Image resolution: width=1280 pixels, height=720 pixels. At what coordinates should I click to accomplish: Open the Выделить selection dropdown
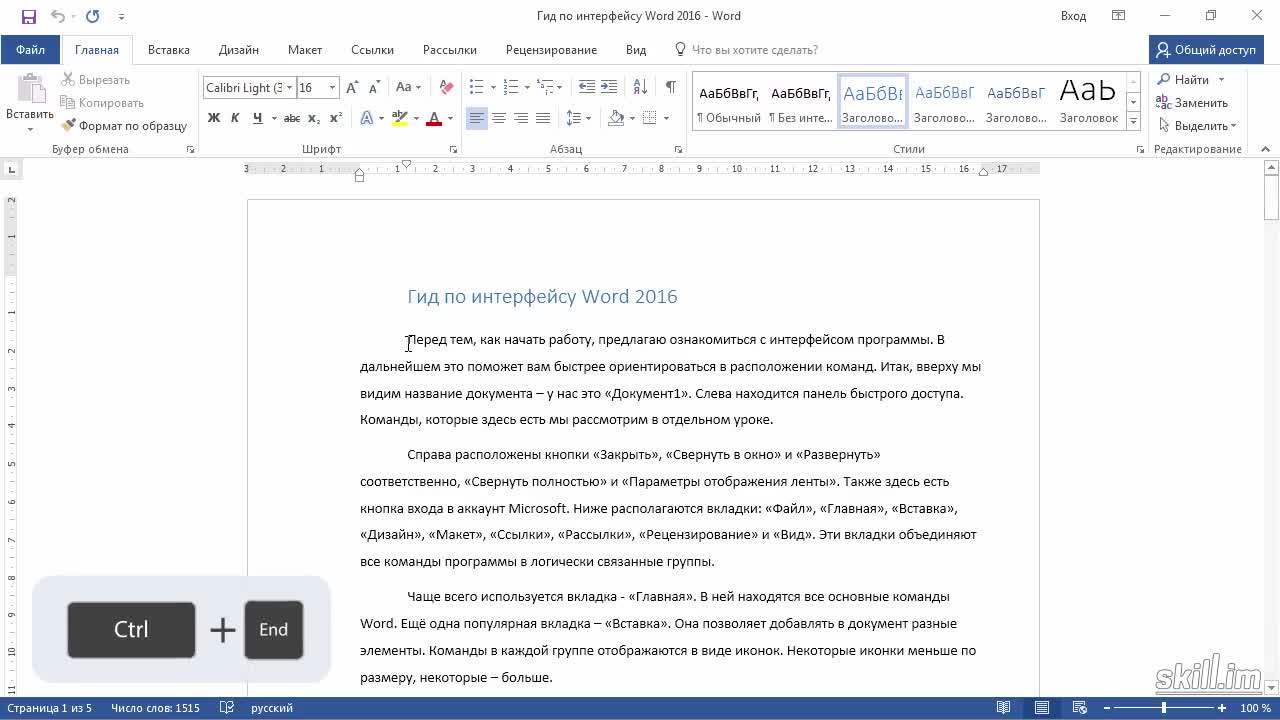[x=1198, y=126]
